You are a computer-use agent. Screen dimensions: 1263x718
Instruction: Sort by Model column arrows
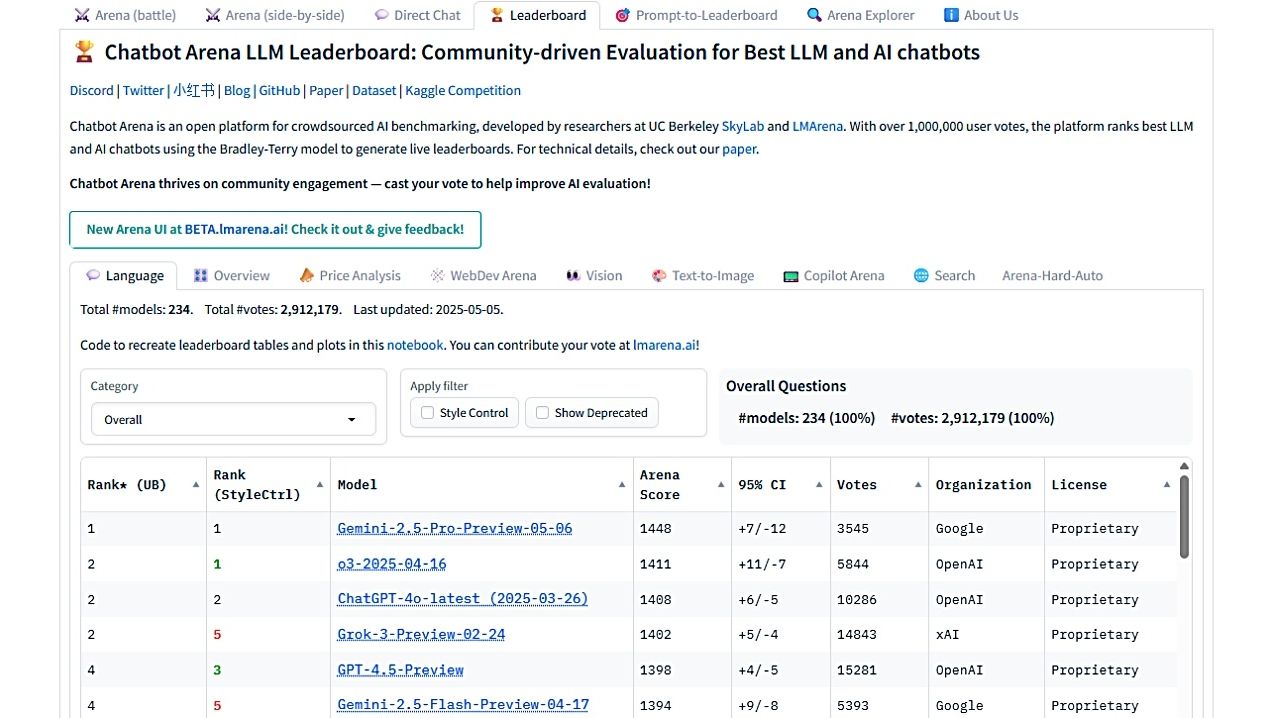[622, 485]
